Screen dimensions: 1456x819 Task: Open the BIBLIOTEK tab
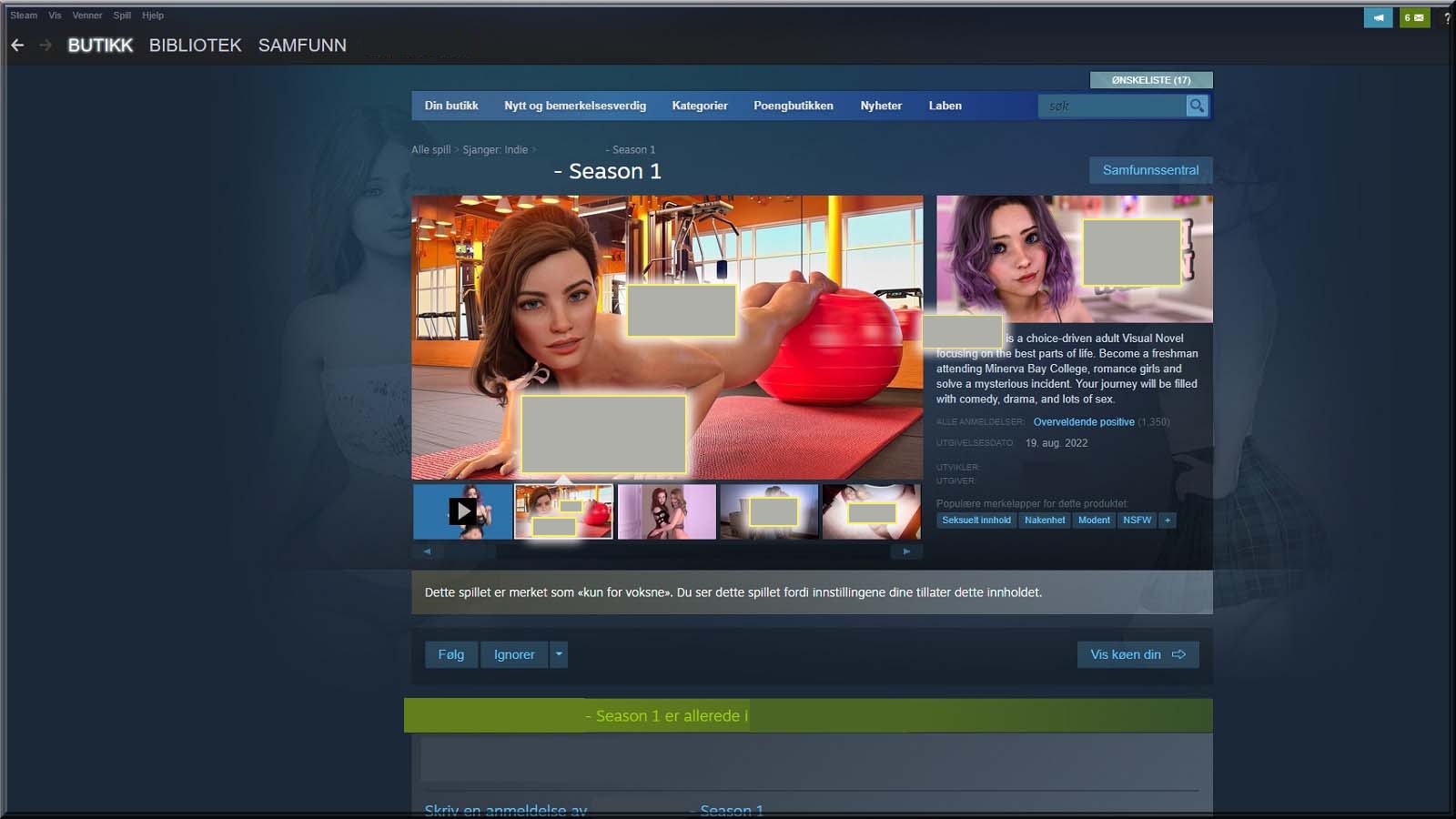[195, 45]
